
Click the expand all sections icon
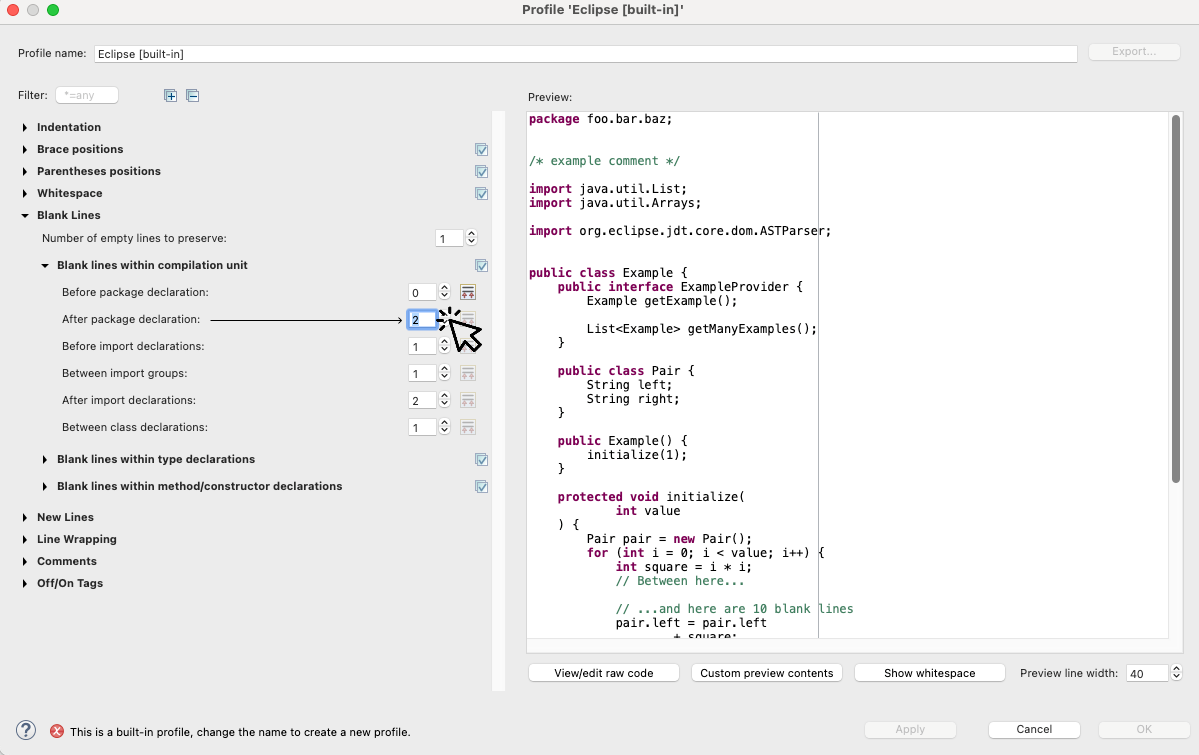[171, 96]
